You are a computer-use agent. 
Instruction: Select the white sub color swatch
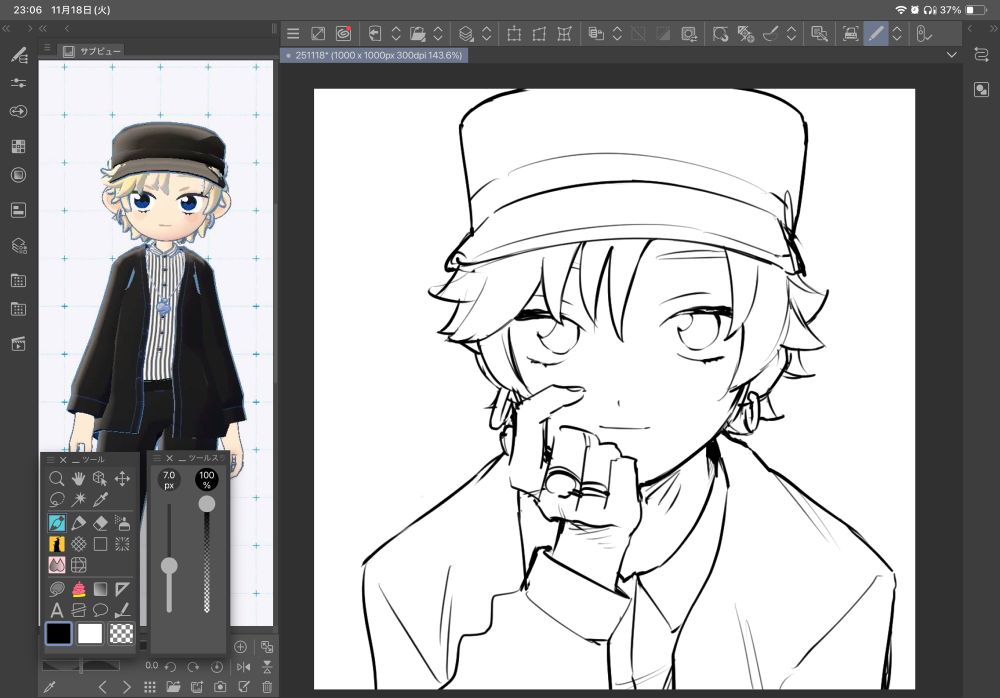coord(90,634)
